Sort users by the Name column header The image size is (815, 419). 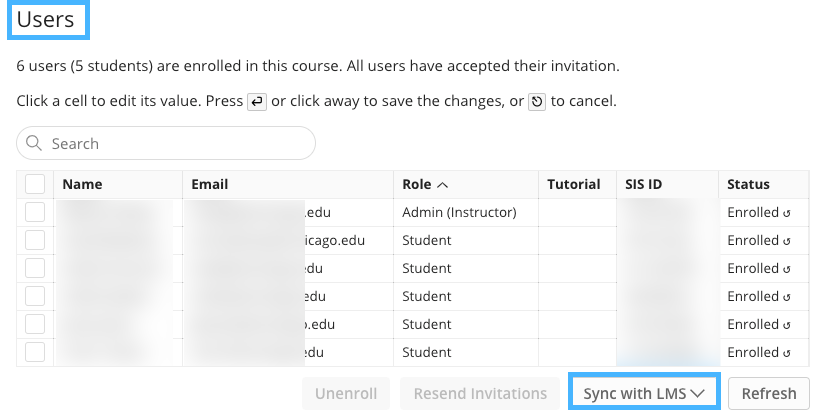click(82, 184)
